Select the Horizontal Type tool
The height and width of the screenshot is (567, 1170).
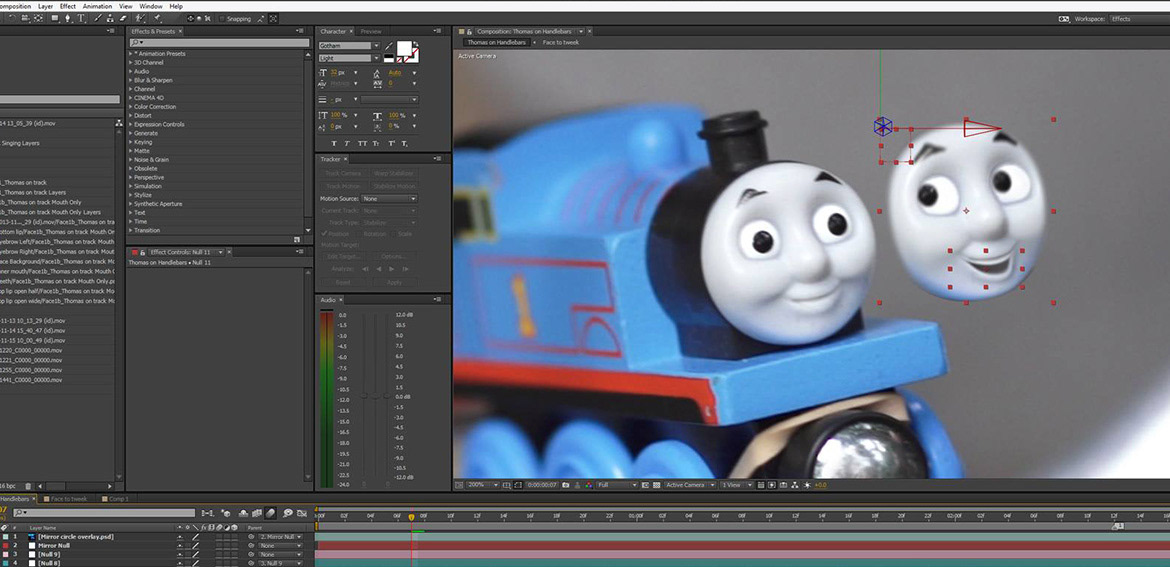81,18
